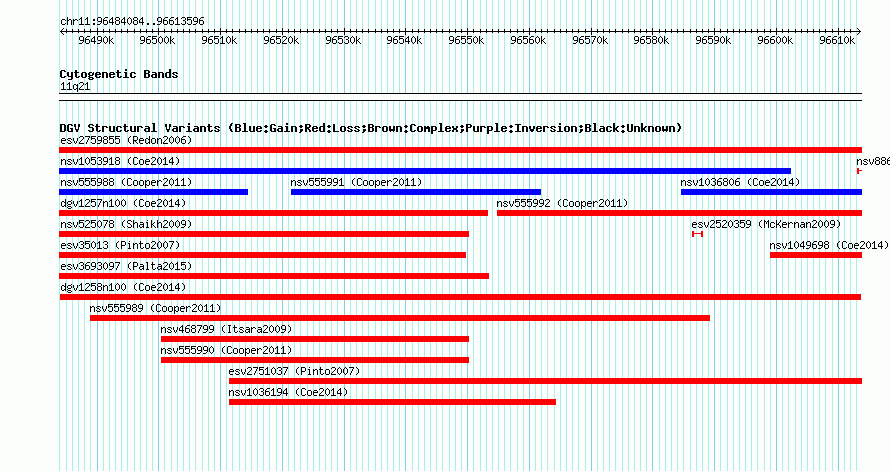Click the 96540k ruler tick label

point(404,40)
